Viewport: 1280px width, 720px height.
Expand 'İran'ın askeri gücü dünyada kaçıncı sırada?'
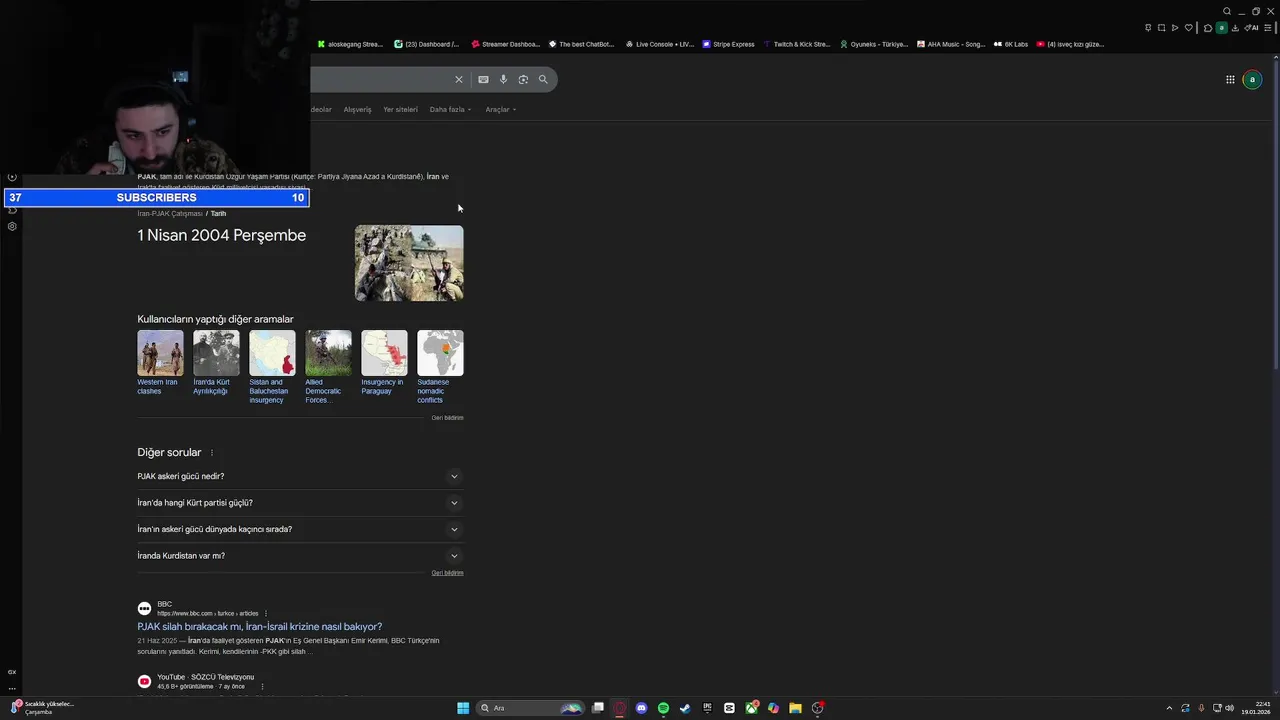coord(300,529)
